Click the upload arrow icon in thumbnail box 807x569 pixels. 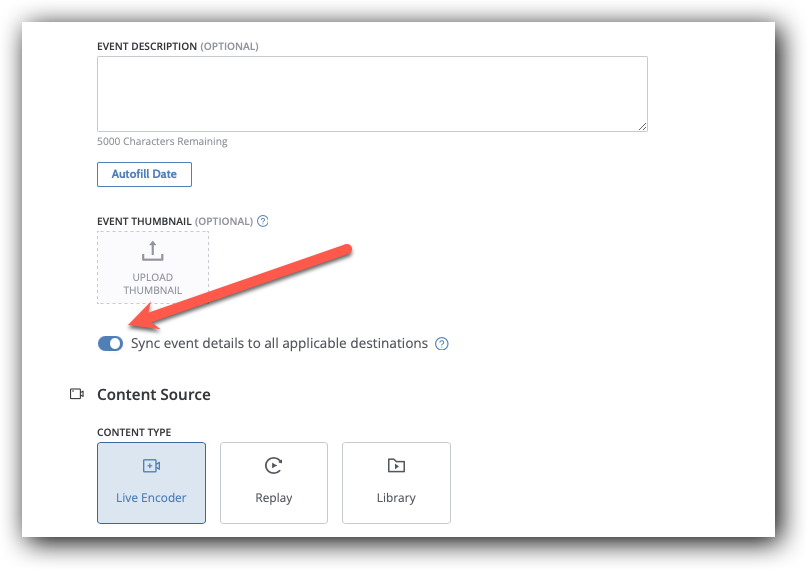(x=153, y=251)
